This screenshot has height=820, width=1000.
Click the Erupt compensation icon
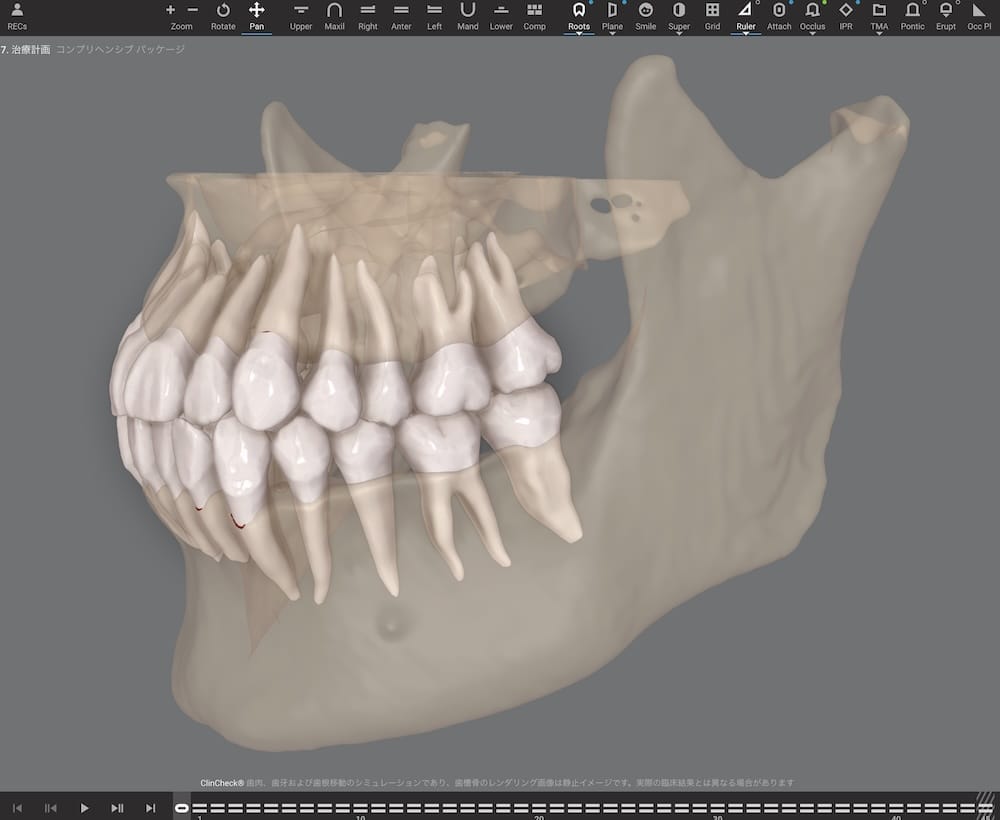click(946, 10)
